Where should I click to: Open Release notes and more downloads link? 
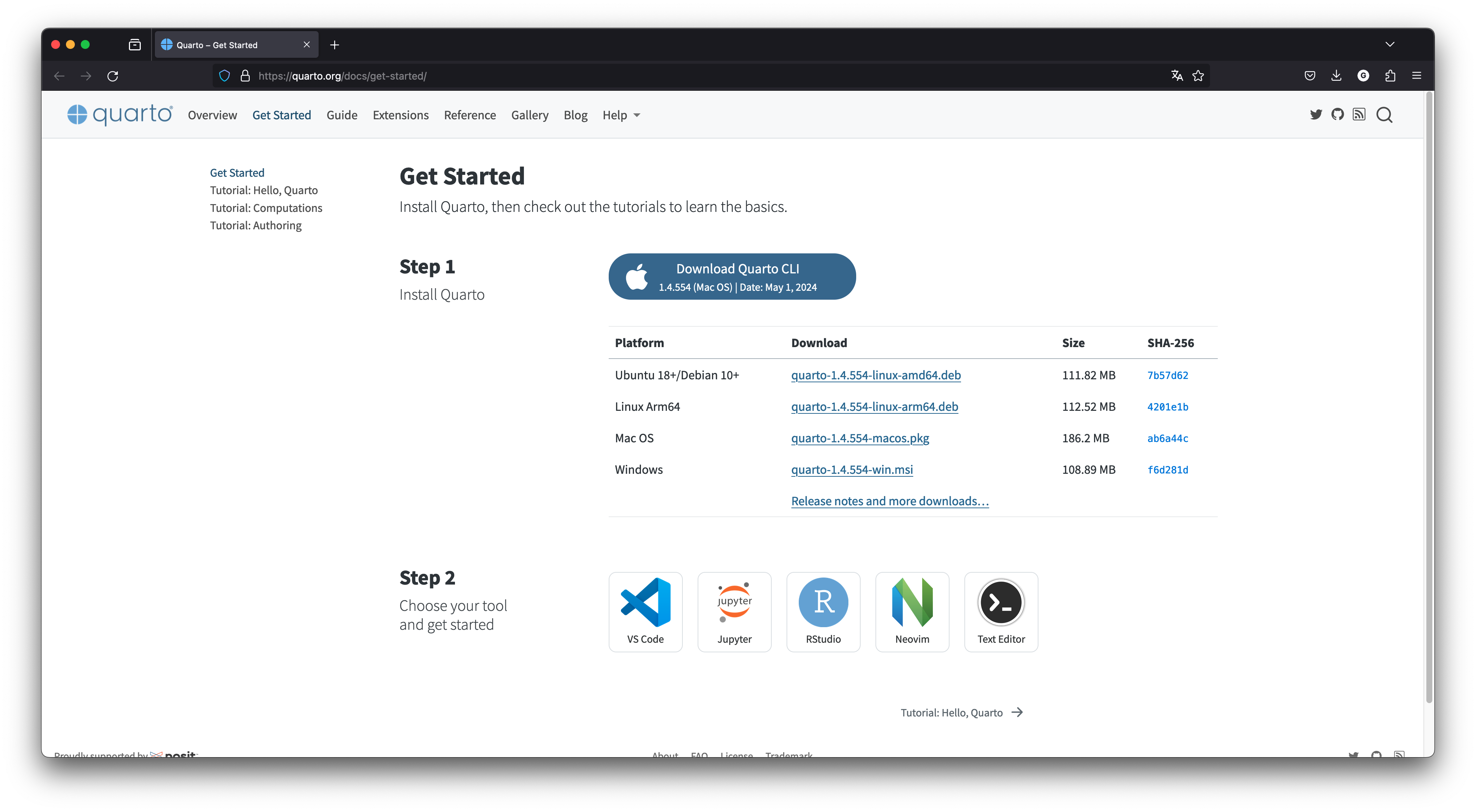click(x=889, y=501)
